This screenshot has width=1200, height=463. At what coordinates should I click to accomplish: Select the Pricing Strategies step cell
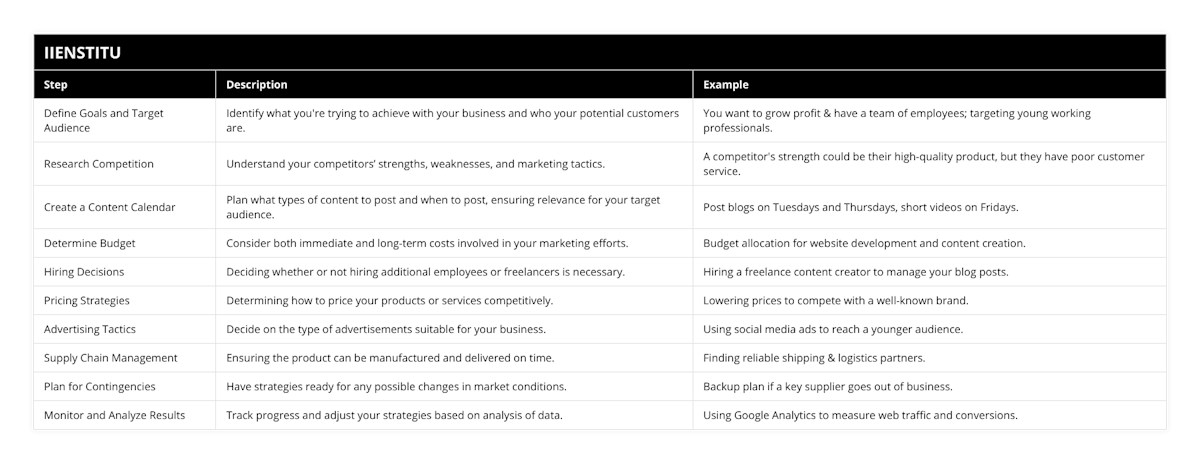(87, 300)
